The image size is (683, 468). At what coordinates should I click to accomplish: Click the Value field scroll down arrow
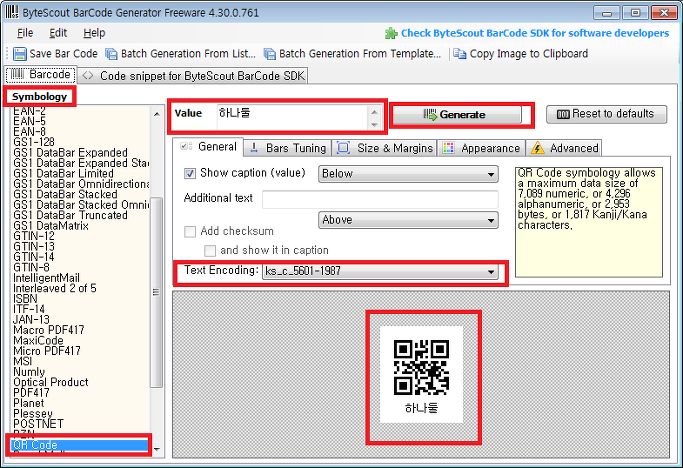(x=374, y=125)
